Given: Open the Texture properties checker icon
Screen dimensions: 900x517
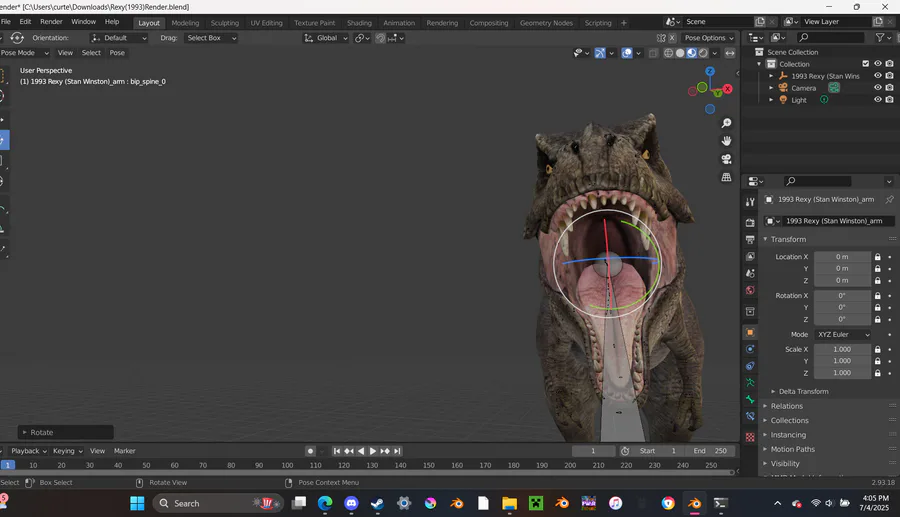Looking at the screenshot, I should tap(750, 437).
